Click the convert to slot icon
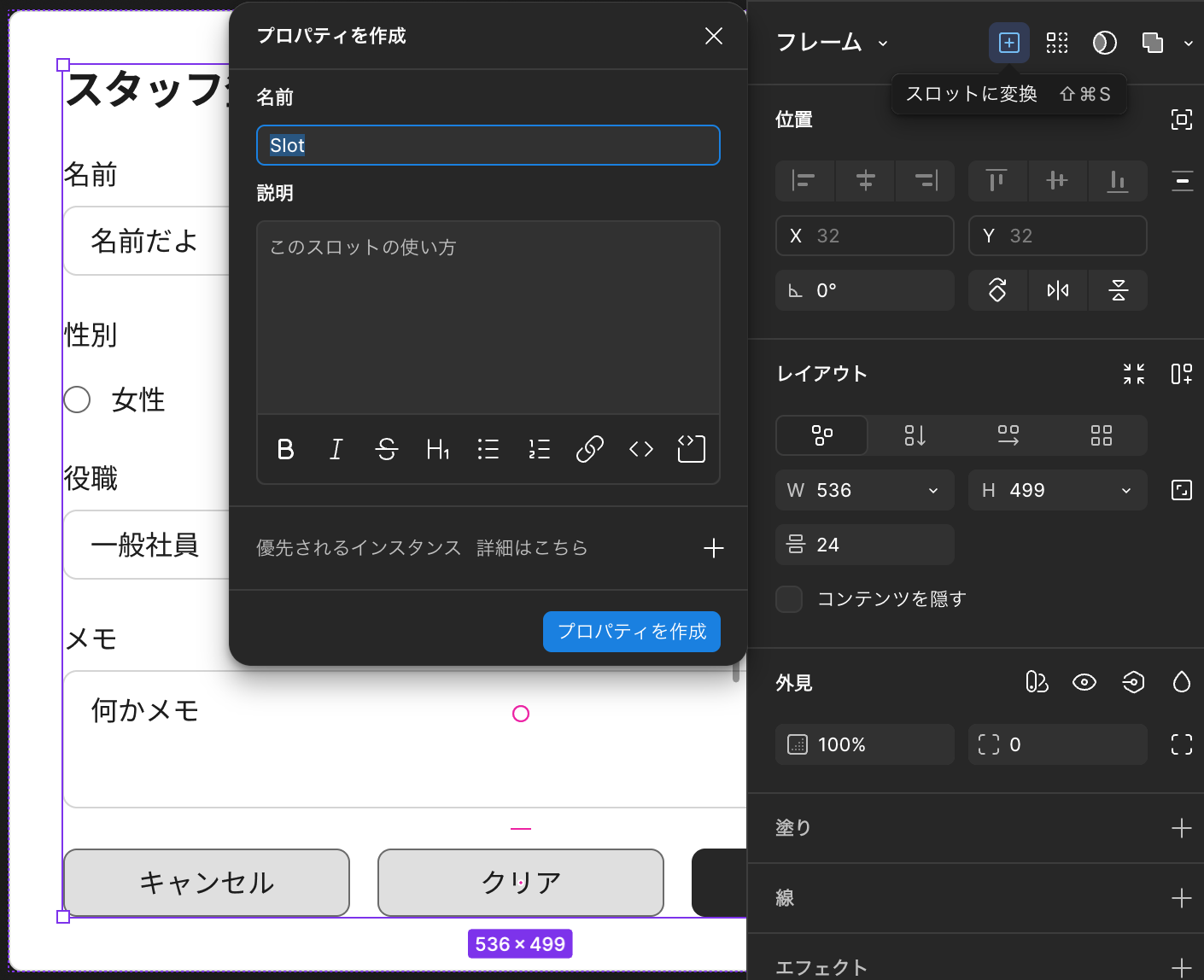The image size is (1204, 980). tap(1008, 43)
